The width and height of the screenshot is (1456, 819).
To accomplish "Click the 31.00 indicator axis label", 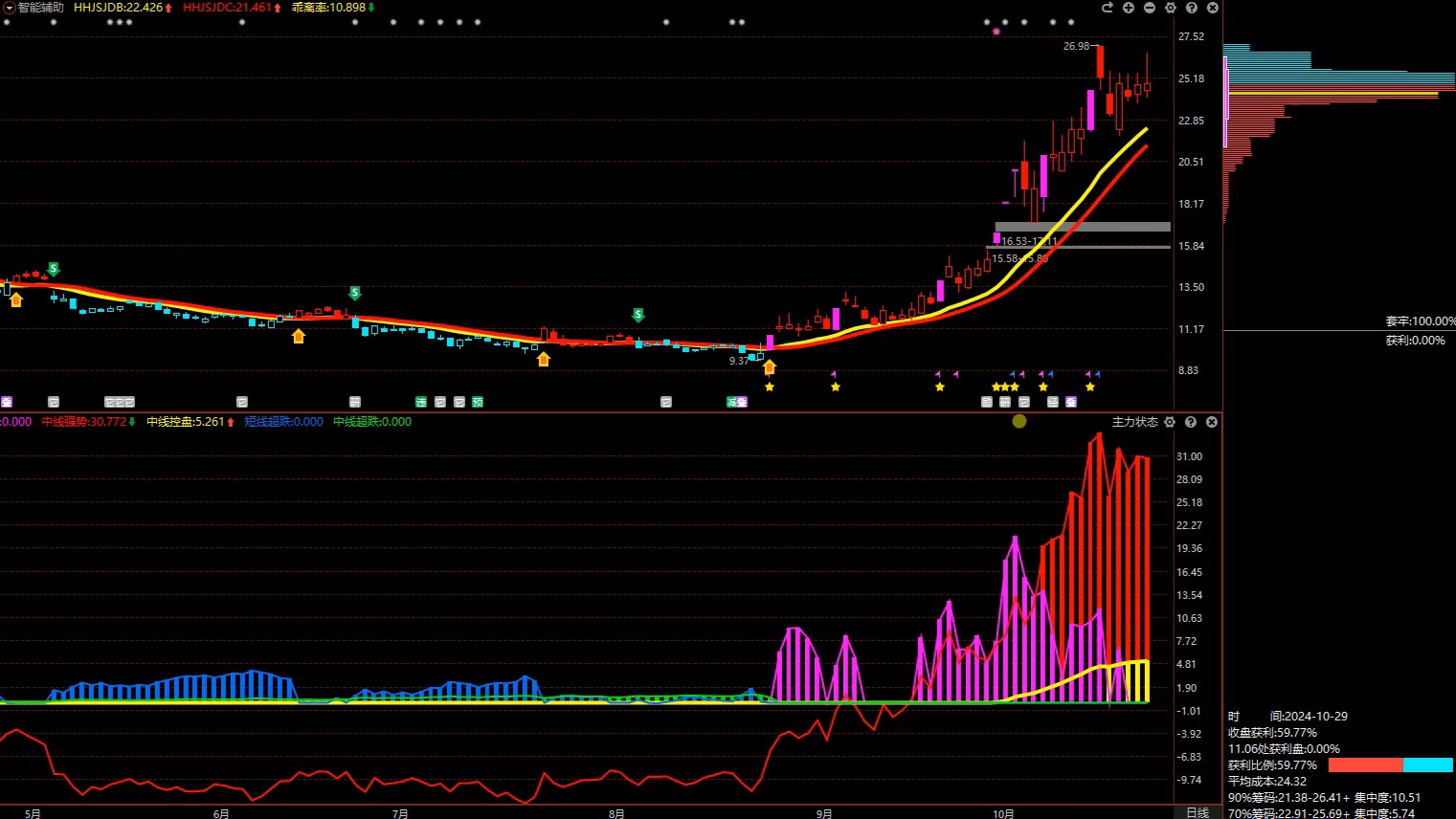I will 1189,456.
